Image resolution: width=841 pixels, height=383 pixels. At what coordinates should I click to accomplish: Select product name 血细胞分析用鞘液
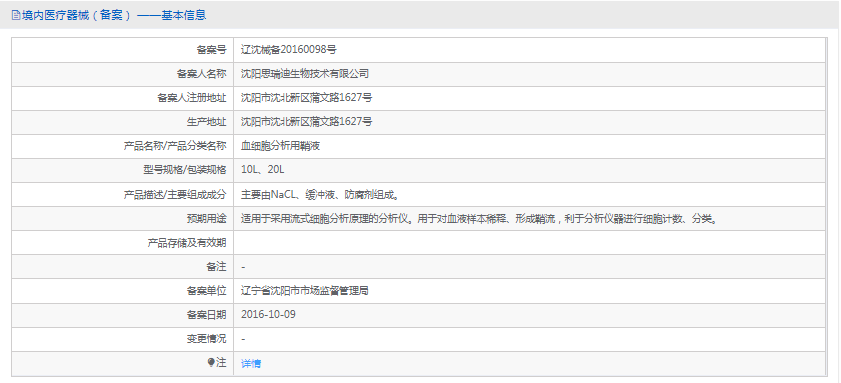click(281, 146)
